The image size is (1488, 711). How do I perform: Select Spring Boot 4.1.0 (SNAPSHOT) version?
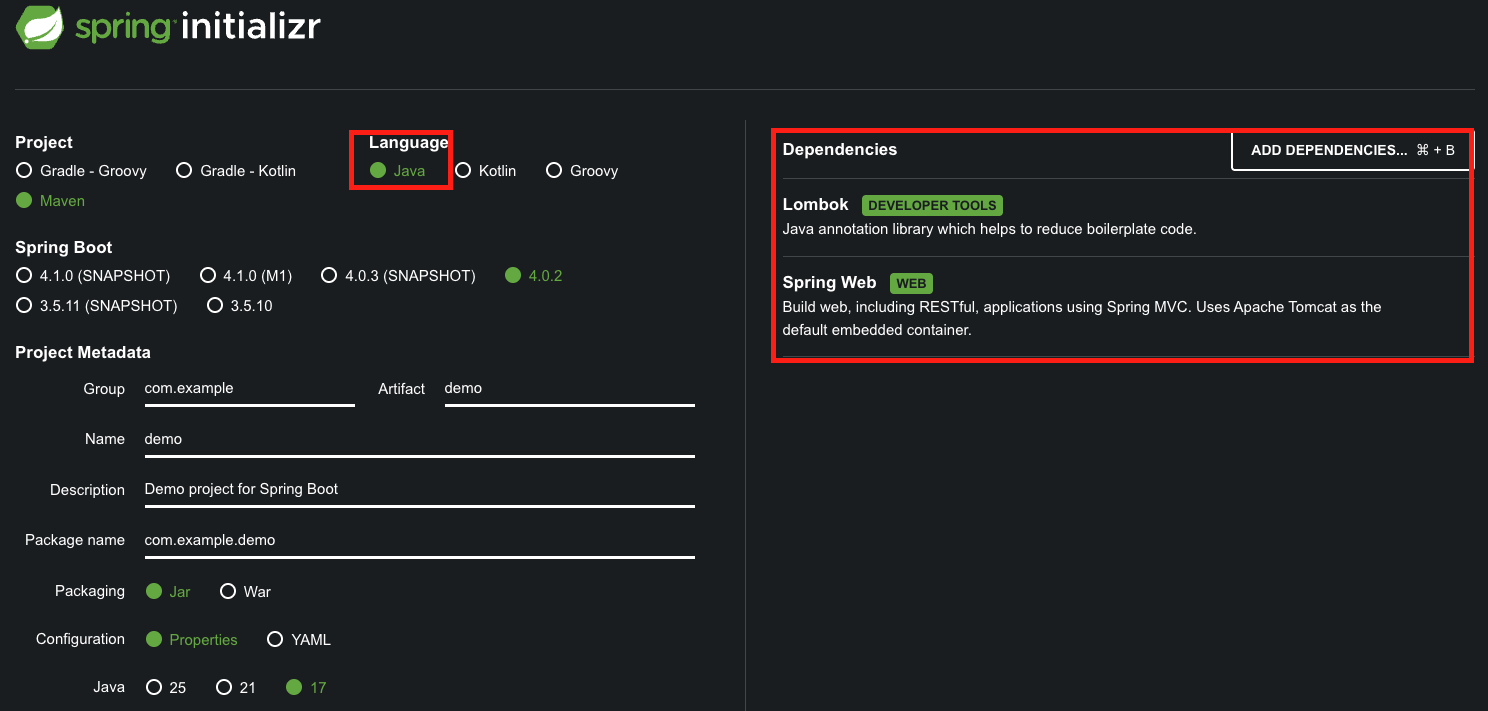[24, 276]
